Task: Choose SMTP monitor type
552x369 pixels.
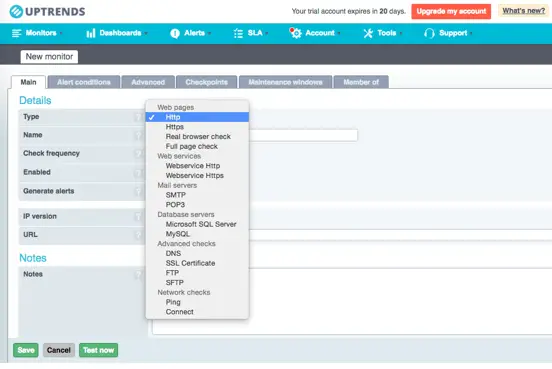Action: click(197, 195)
